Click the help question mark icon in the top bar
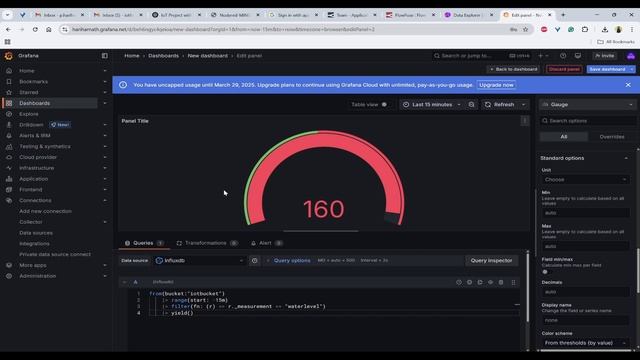The height and width of the screenshot is (360, 640). (x=563, y=56)
